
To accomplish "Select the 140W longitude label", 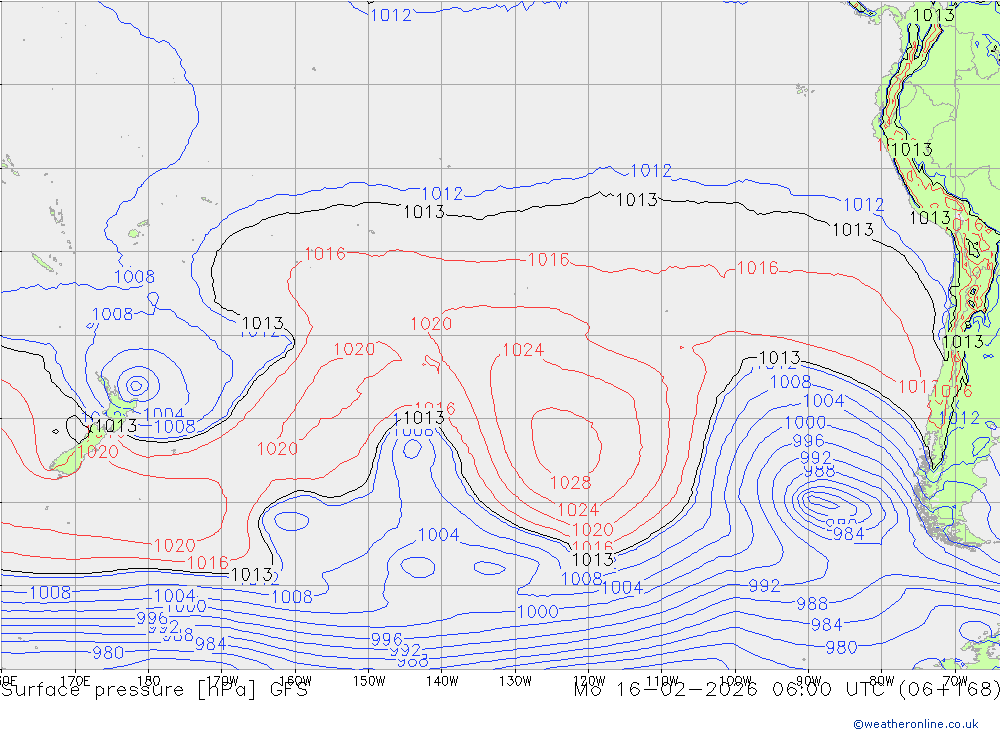I will point(442,681).
